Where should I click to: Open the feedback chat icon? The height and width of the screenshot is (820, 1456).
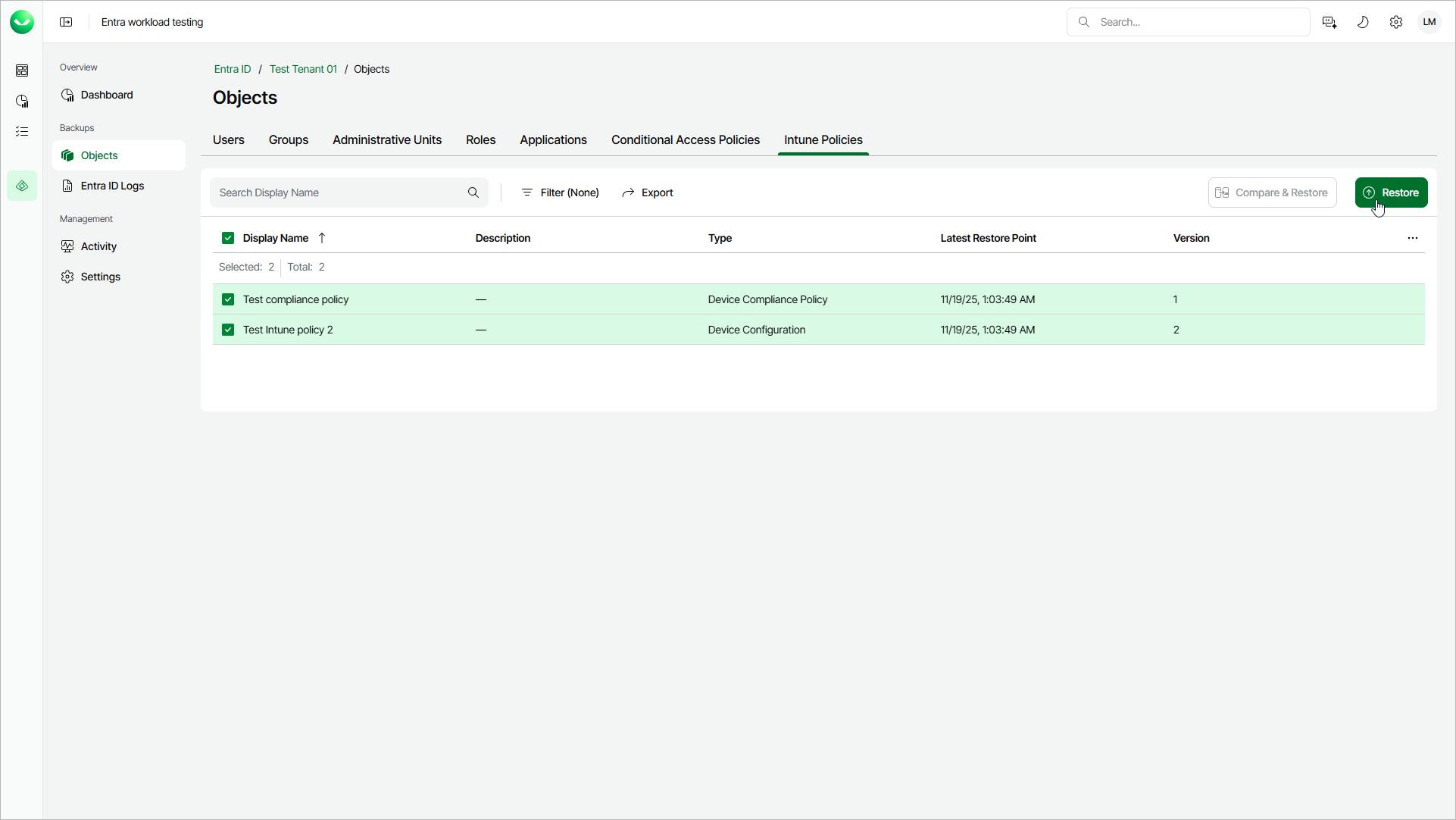coord(1329,22)
